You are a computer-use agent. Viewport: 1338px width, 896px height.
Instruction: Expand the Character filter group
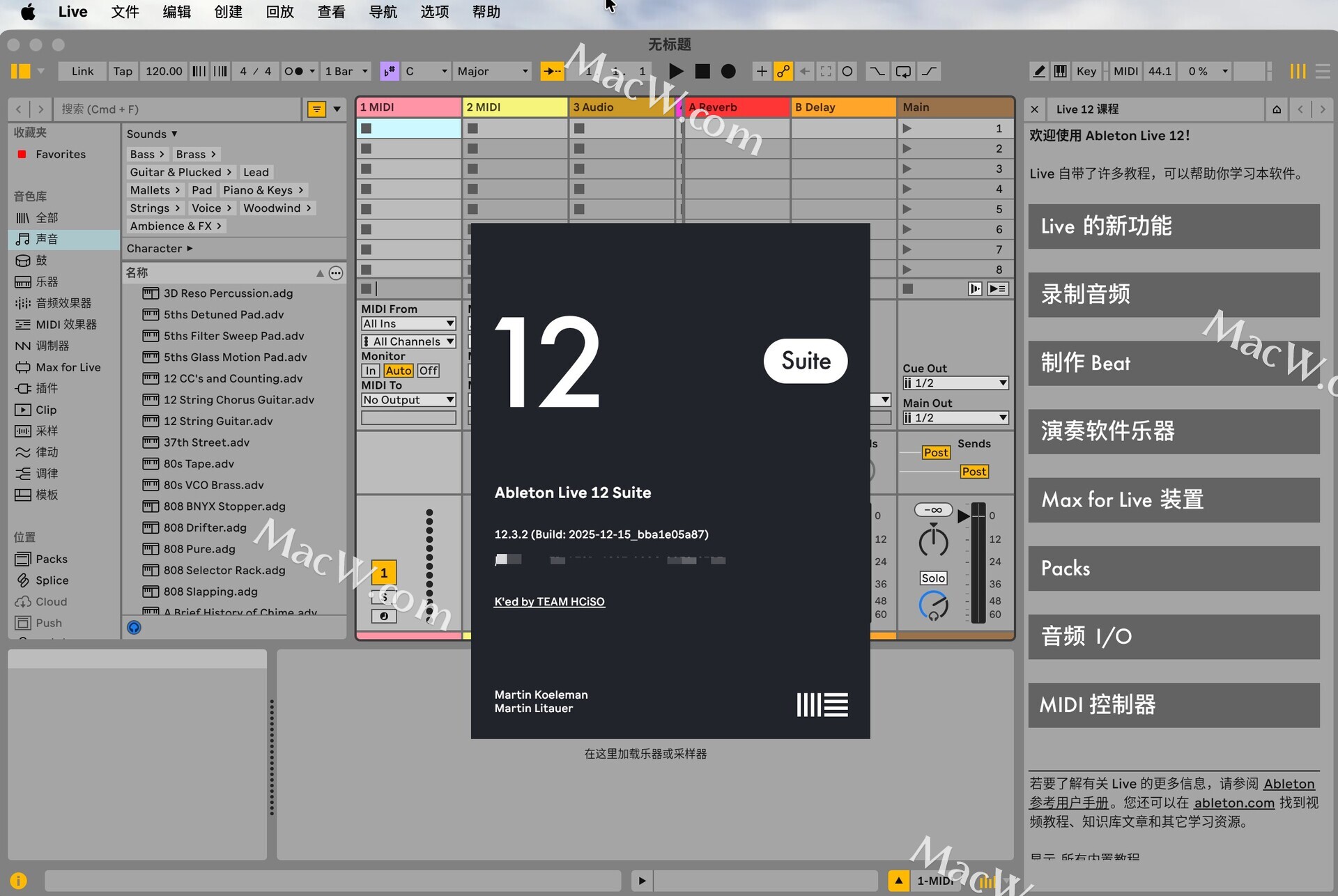[160, 248]
